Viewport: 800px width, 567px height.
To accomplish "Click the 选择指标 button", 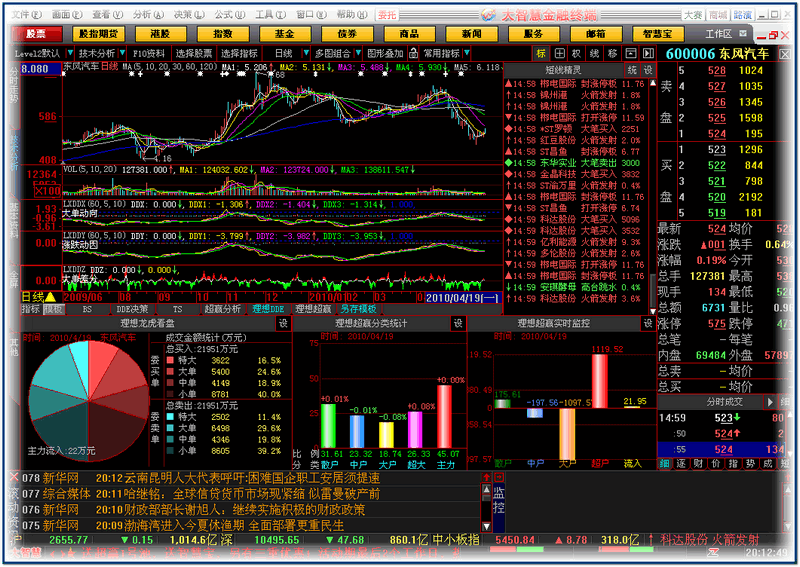I will point(239,53).
